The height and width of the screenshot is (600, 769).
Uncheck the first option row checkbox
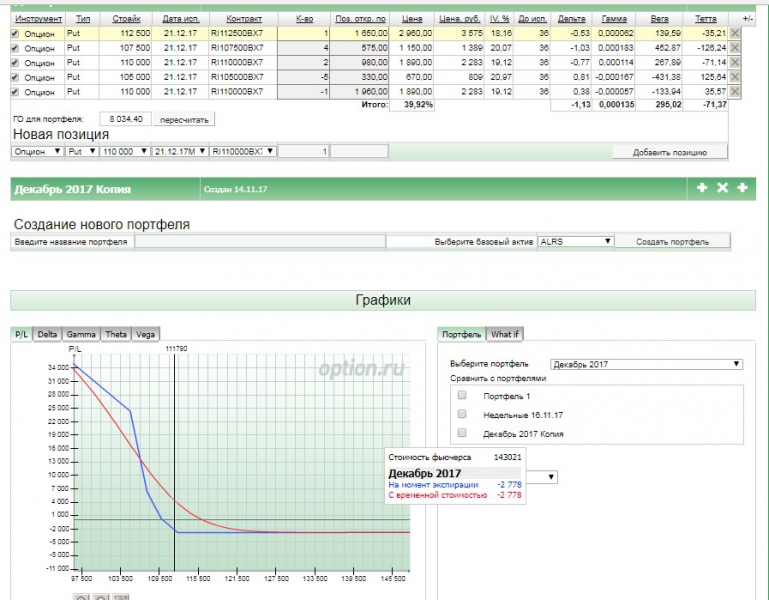pyautogui.click(x=14, y=33)
